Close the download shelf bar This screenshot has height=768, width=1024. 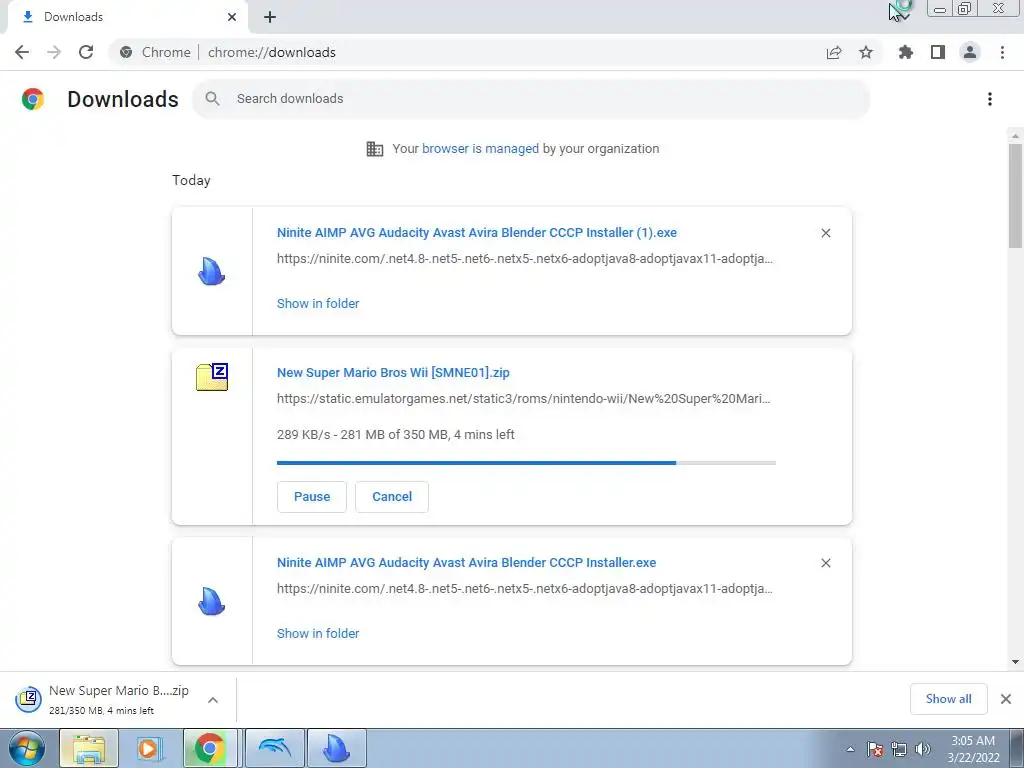click(1006, 699)
